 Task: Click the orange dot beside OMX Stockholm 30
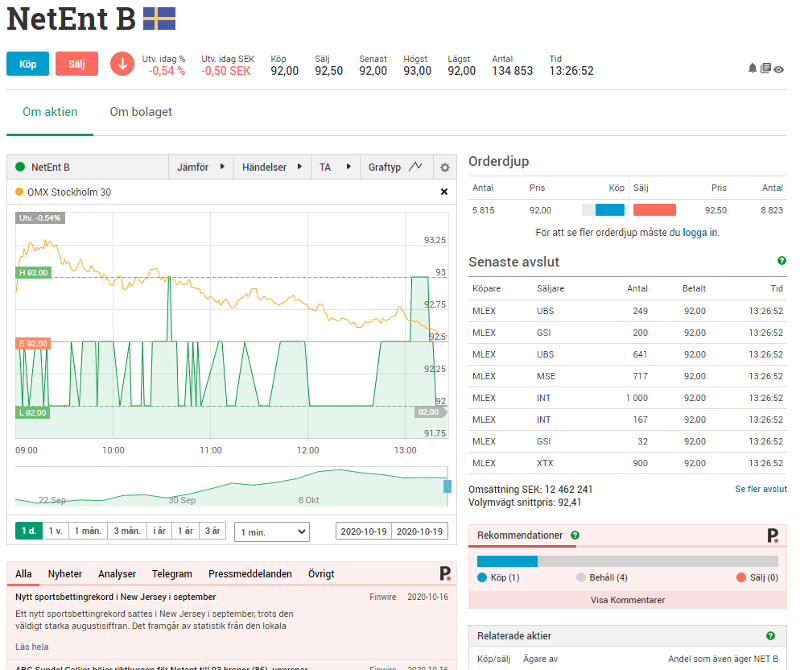[x=19, y=192]
